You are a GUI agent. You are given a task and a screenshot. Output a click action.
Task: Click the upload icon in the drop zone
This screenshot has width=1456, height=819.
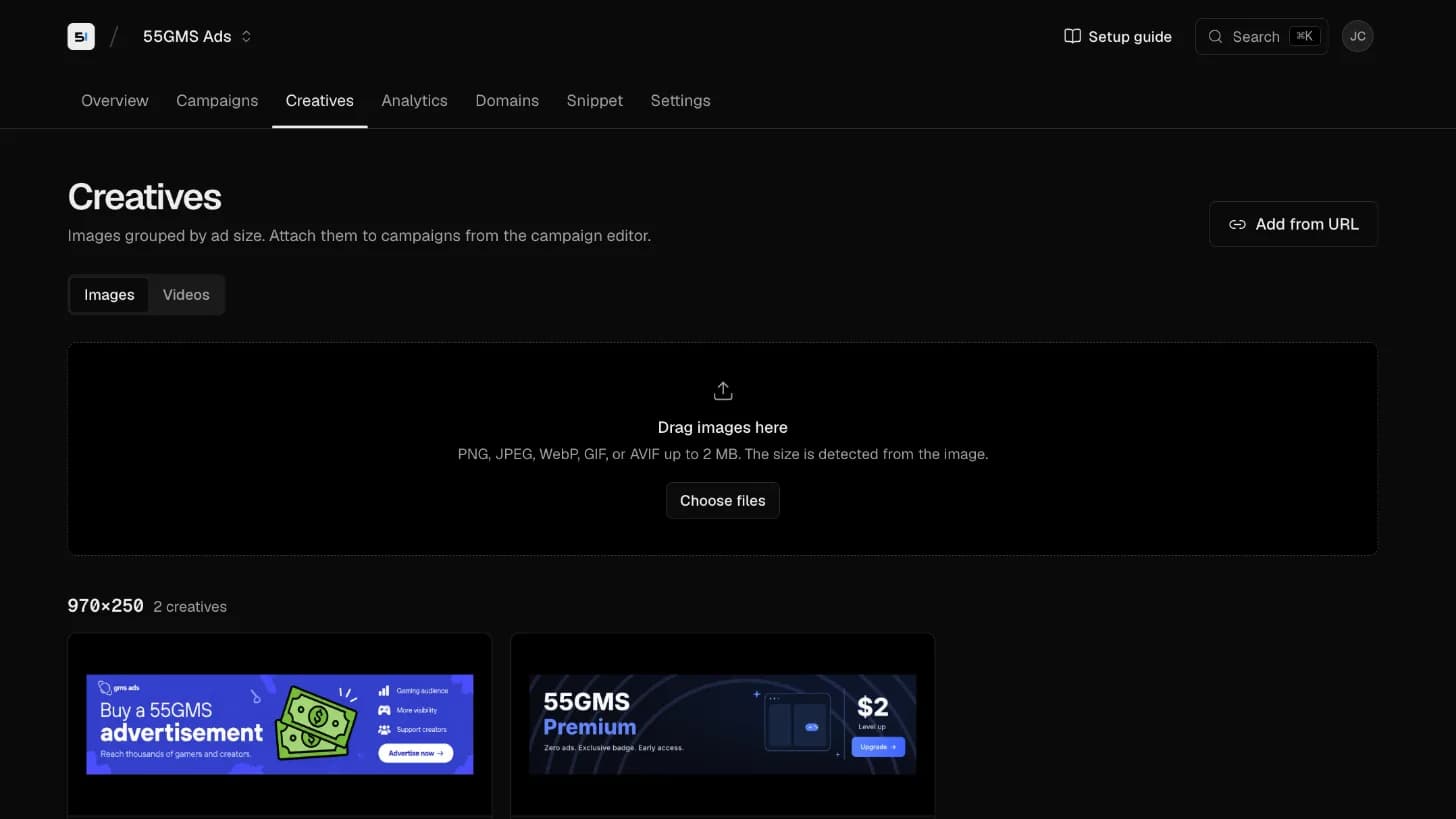click(x=723, y=391)
